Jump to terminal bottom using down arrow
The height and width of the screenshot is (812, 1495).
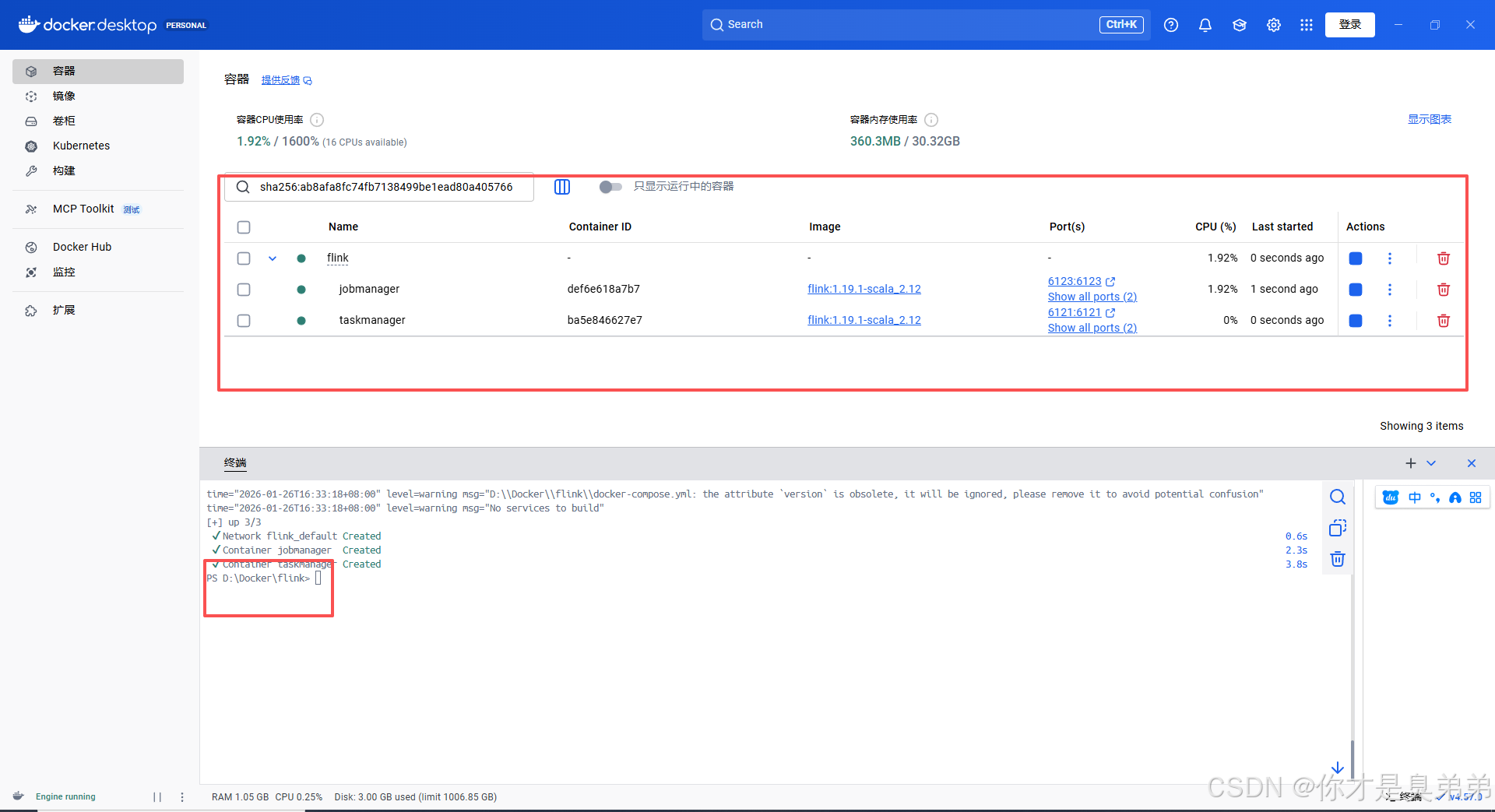[1338, 768]
